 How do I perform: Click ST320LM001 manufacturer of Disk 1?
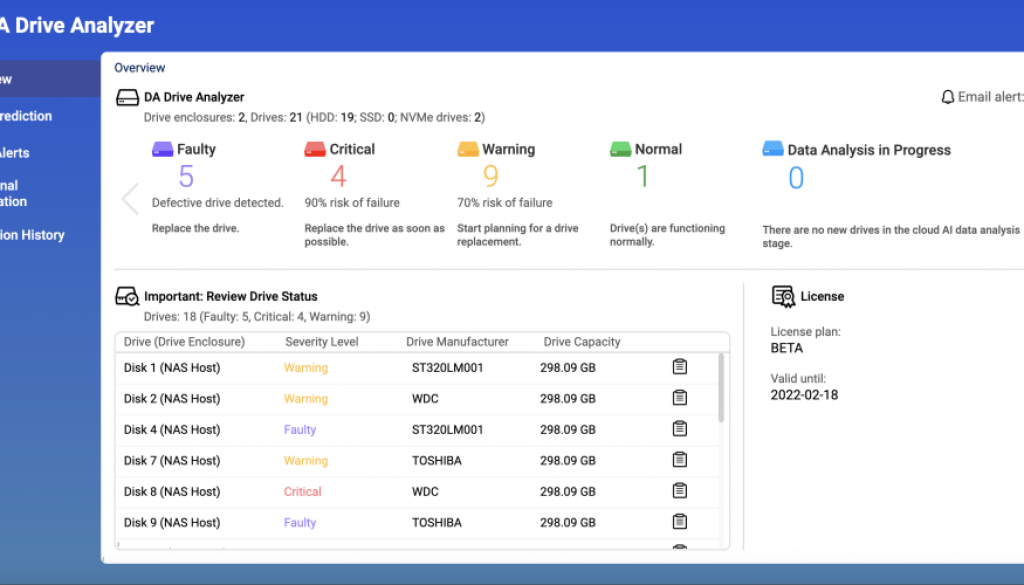tap(447, 368)
